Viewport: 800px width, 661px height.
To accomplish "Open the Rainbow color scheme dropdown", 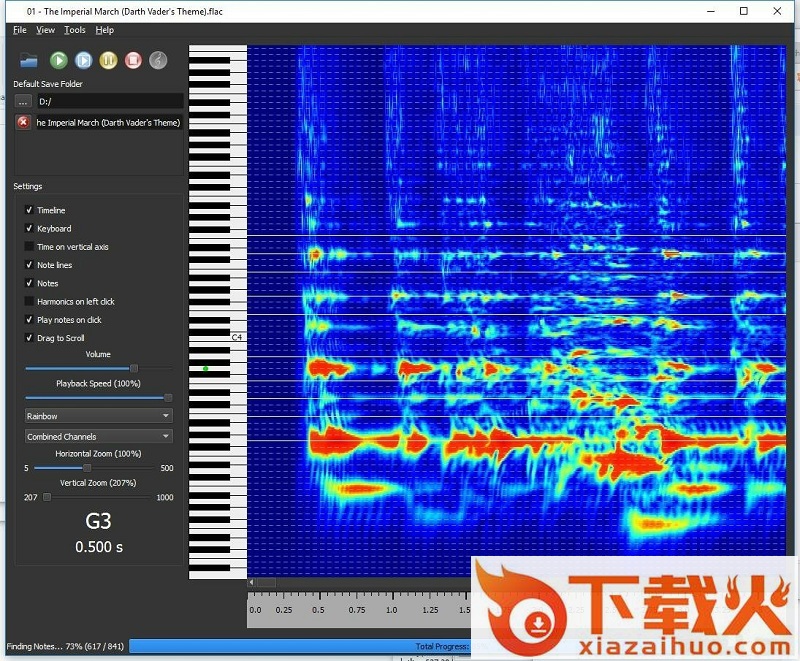I will click(98, 416).
